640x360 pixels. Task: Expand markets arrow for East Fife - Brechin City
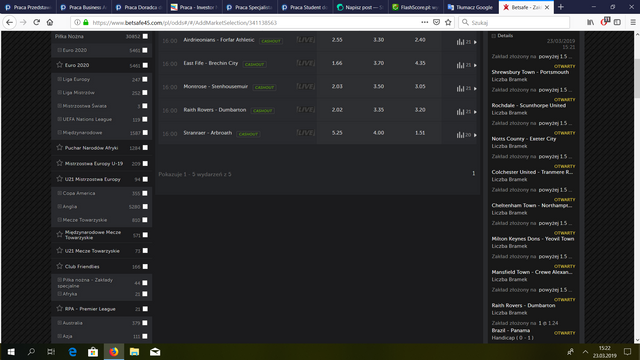pos(475,65)
